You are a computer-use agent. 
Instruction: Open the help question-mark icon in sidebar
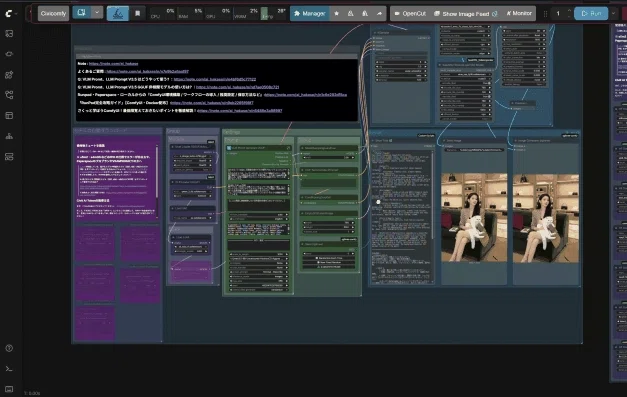click(9, 348)
